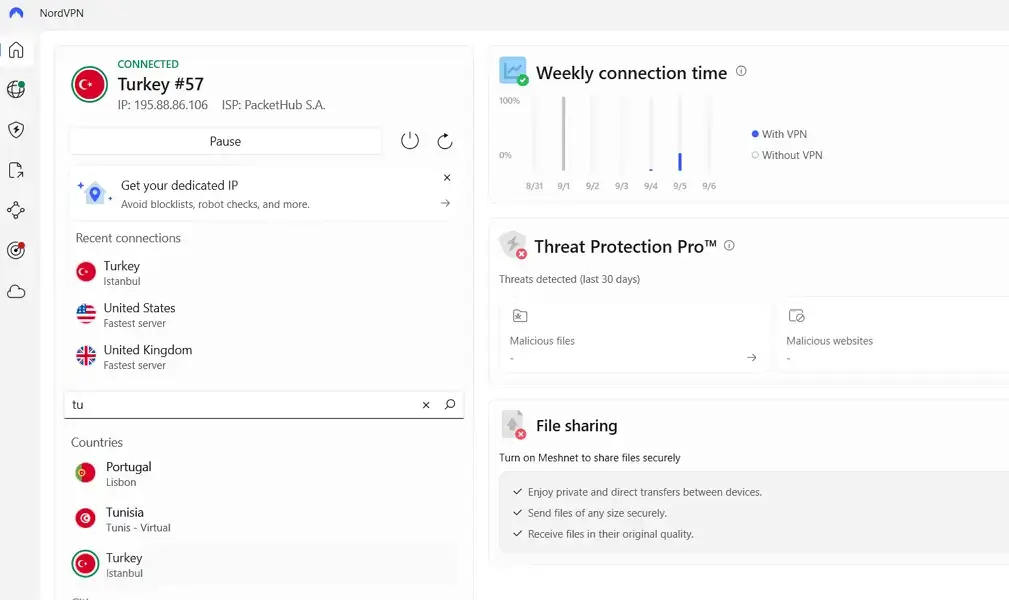Reconnect using the refresh icon
The height and width of the screenshot is (600, 1009).
click(445, 141)
